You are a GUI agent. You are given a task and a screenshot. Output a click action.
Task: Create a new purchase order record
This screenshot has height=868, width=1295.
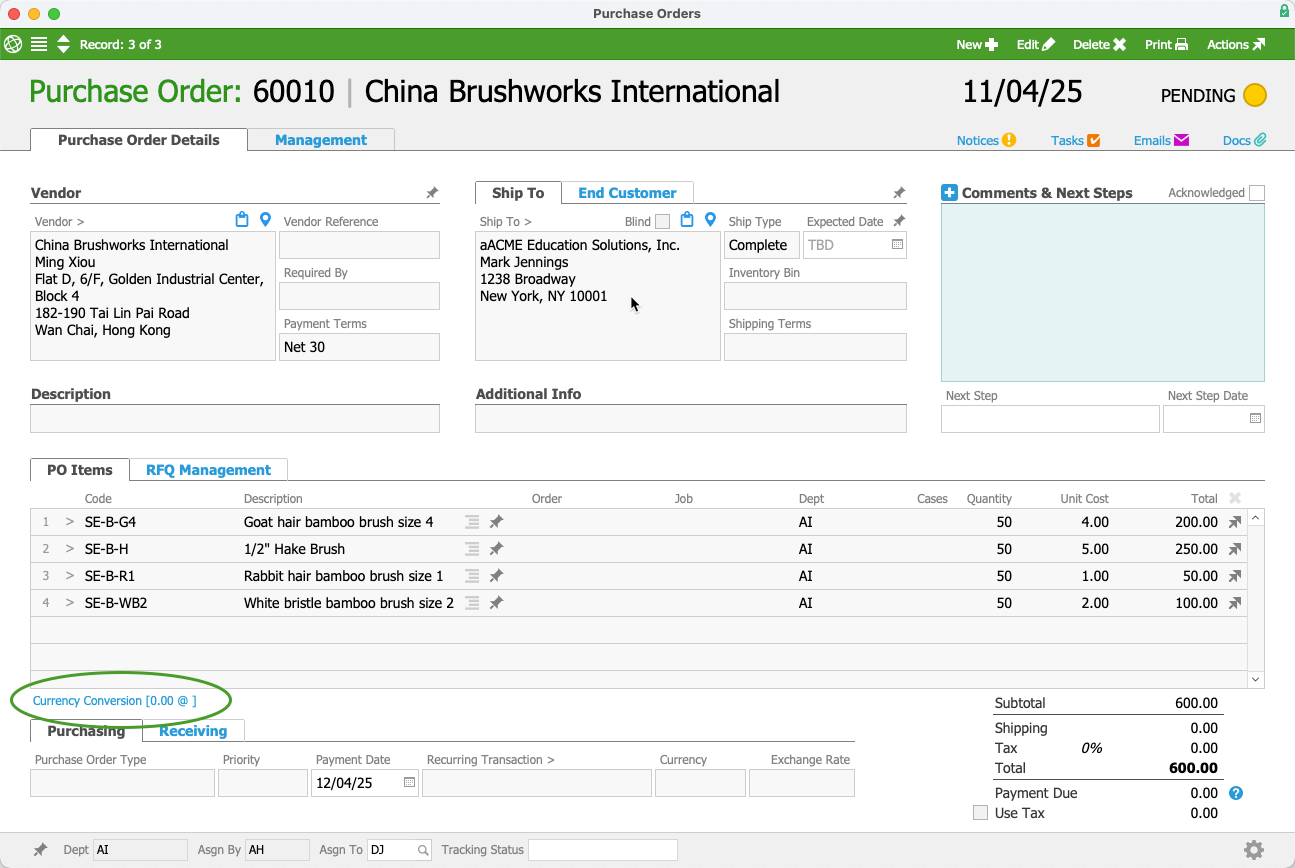click(977, 44)
